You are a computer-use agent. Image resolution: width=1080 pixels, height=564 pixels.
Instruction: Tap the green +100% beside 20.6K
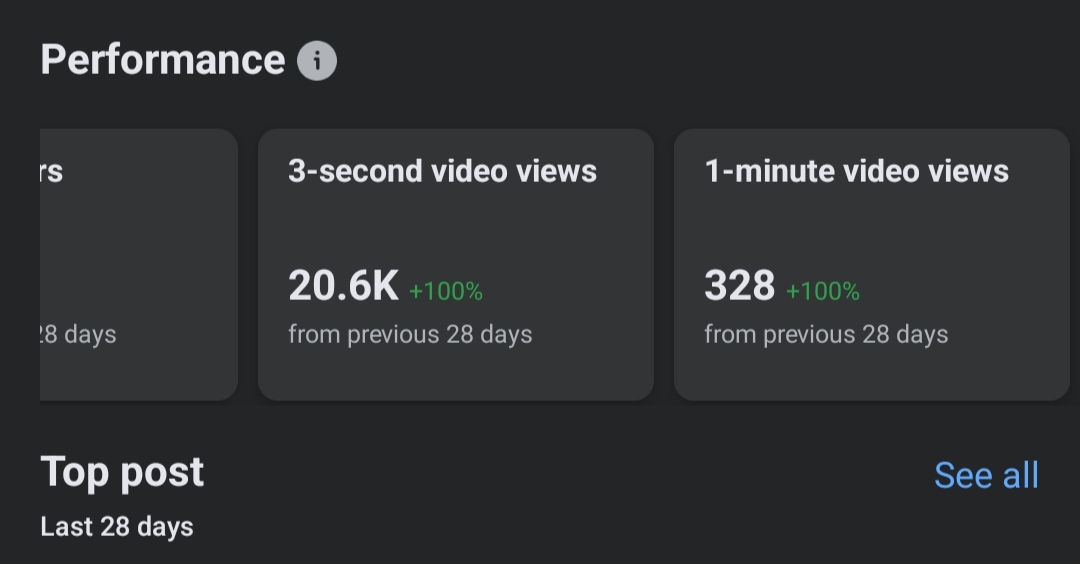[446, 291]
